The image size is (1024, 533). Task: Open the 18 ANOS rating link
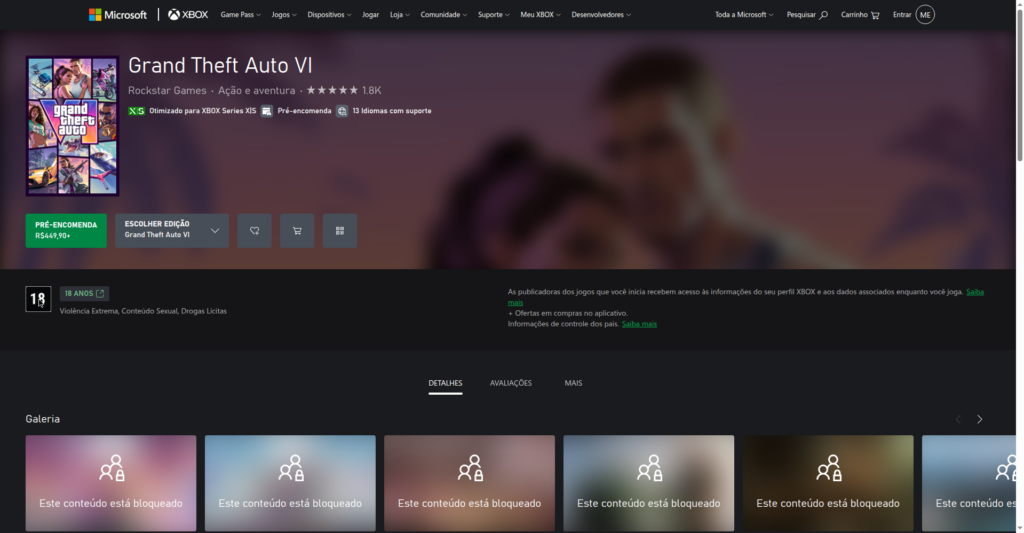(84, 293)
